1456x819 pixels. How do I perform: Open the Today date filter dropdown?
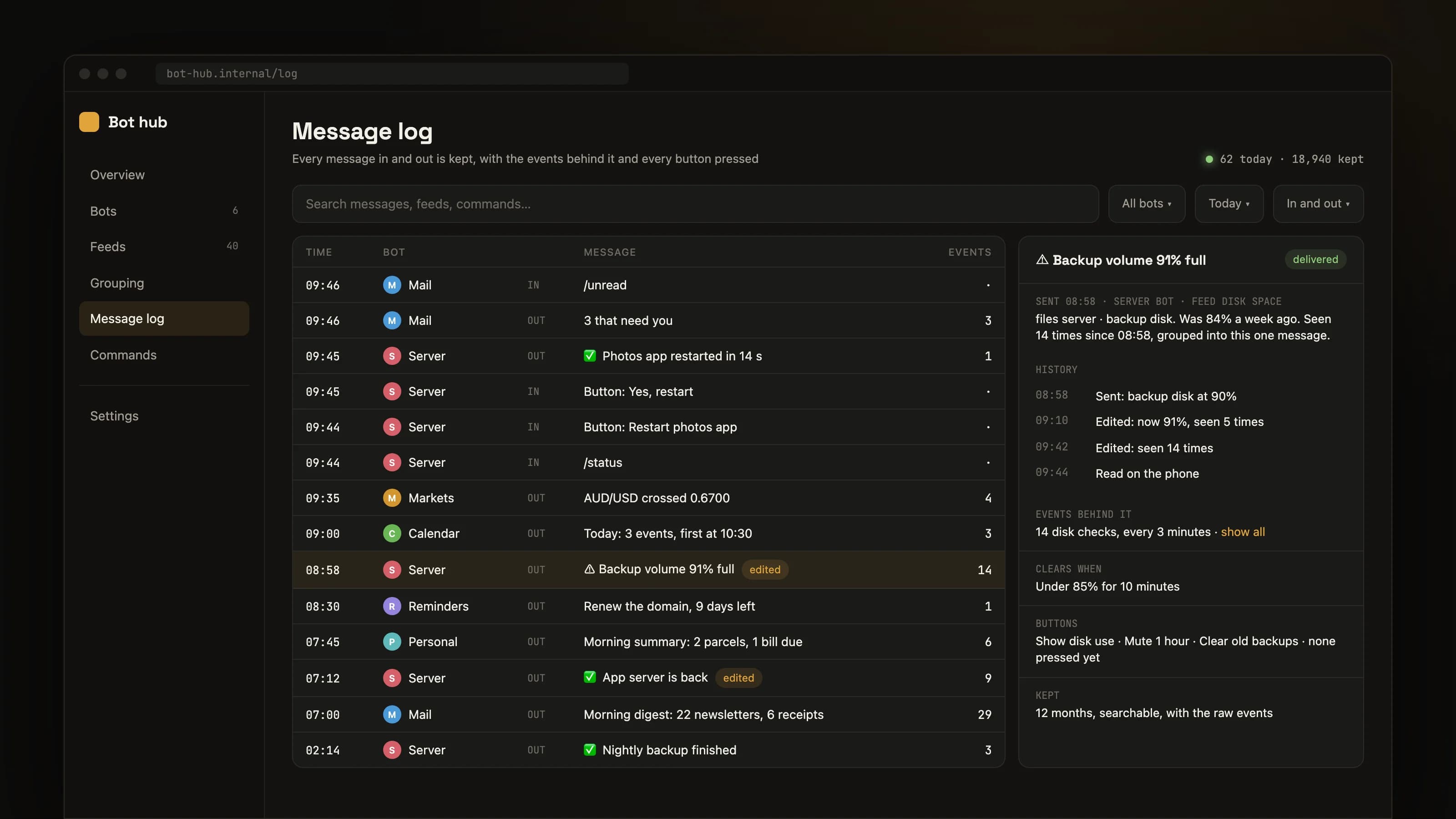click(x=1229, y=203)
